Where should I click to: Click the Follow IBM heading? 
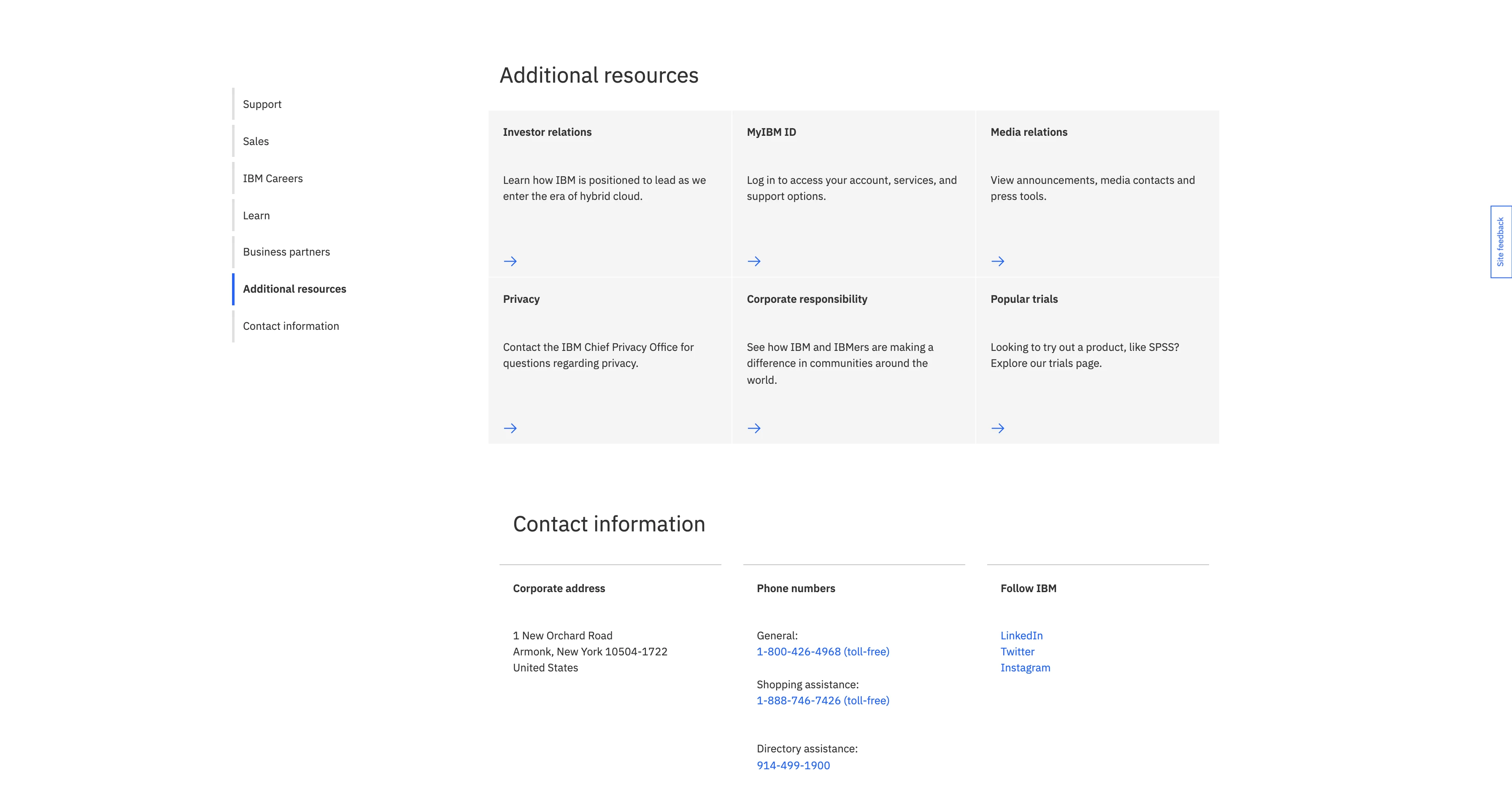point(1029,588)
